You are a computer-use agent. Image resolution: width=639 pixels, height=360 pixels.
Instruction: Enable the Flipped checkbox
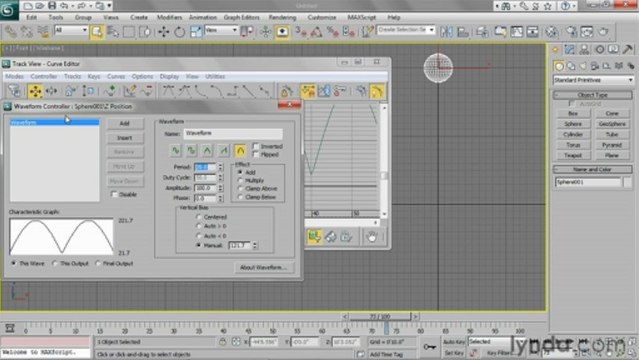[x=256, y=154]
